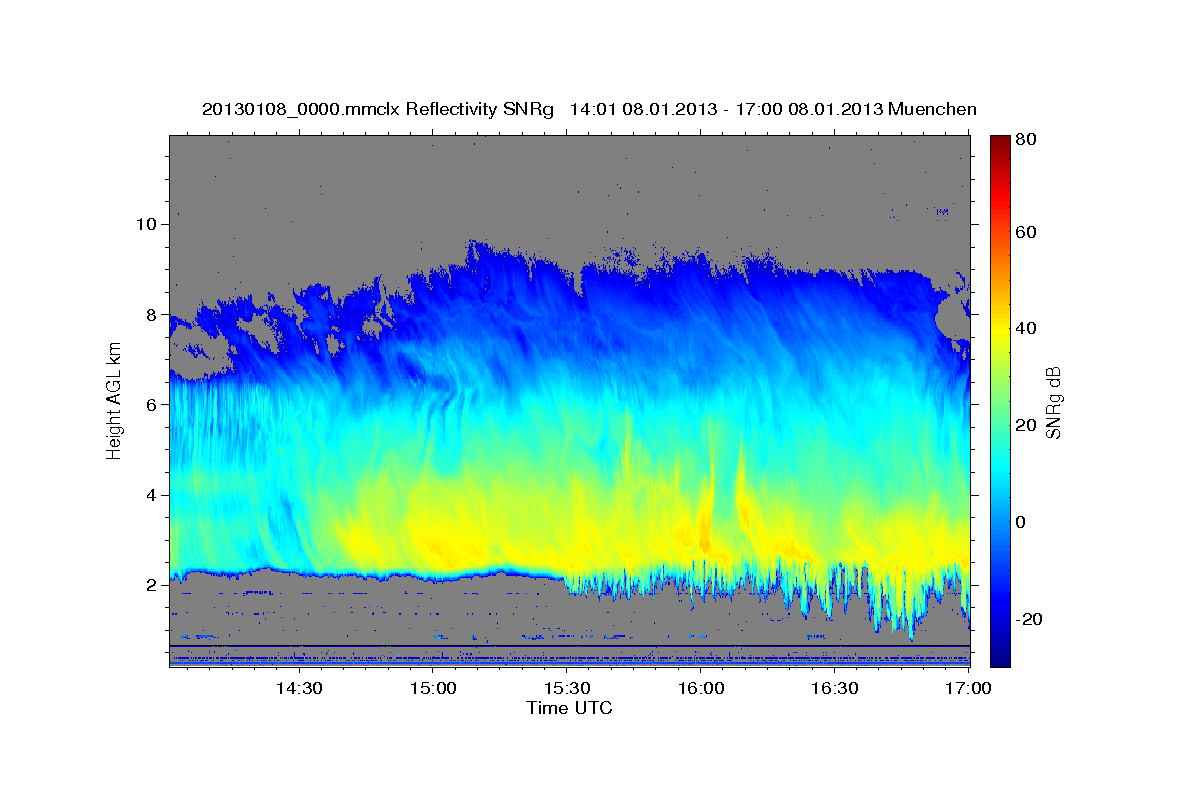Click the 17:00 time tick label

pos(968,689)
